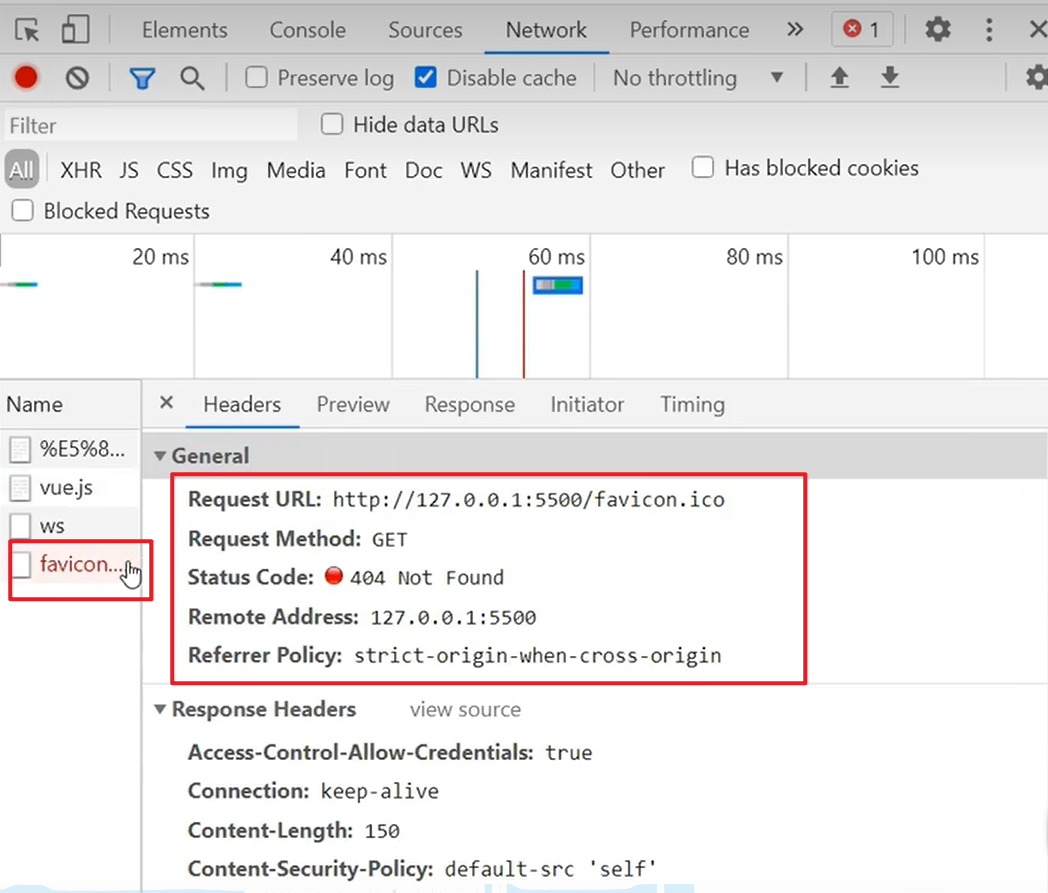Toggle the network filter funnel icon

click(x=142, y=78)
